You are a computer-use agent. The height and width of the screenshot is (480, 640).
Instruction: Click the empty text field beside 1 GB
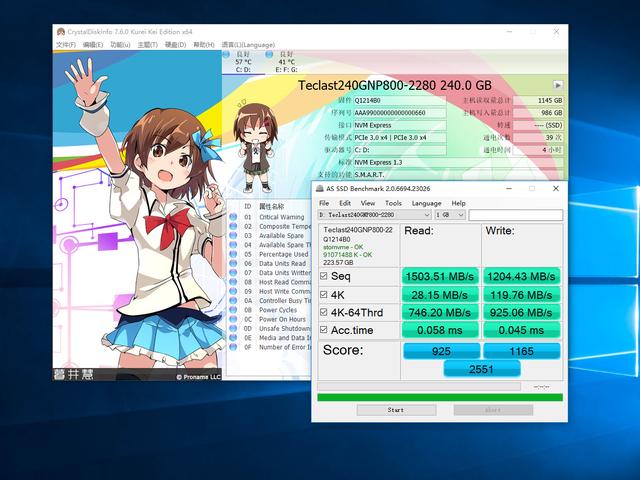coord(517,215)
